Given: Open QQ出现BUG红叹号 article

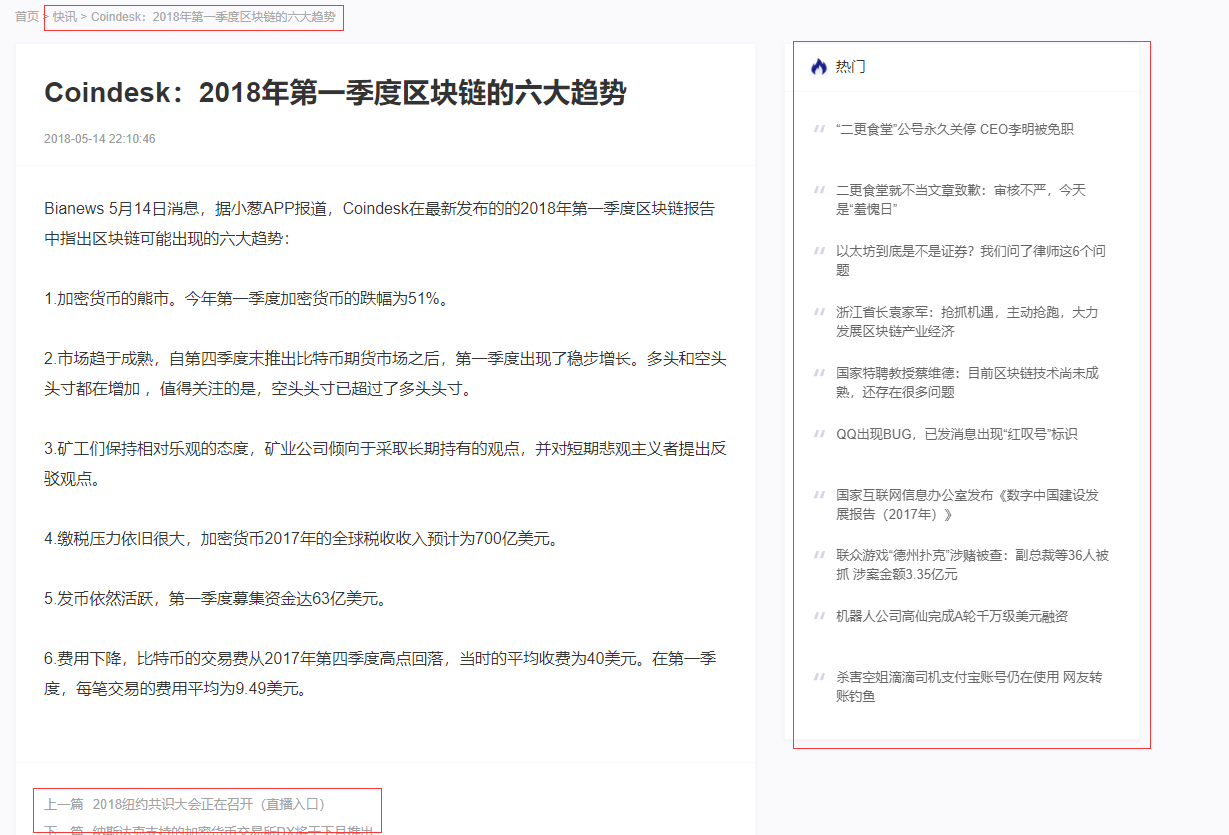Looking at the screenshot, I should (957, 434).
